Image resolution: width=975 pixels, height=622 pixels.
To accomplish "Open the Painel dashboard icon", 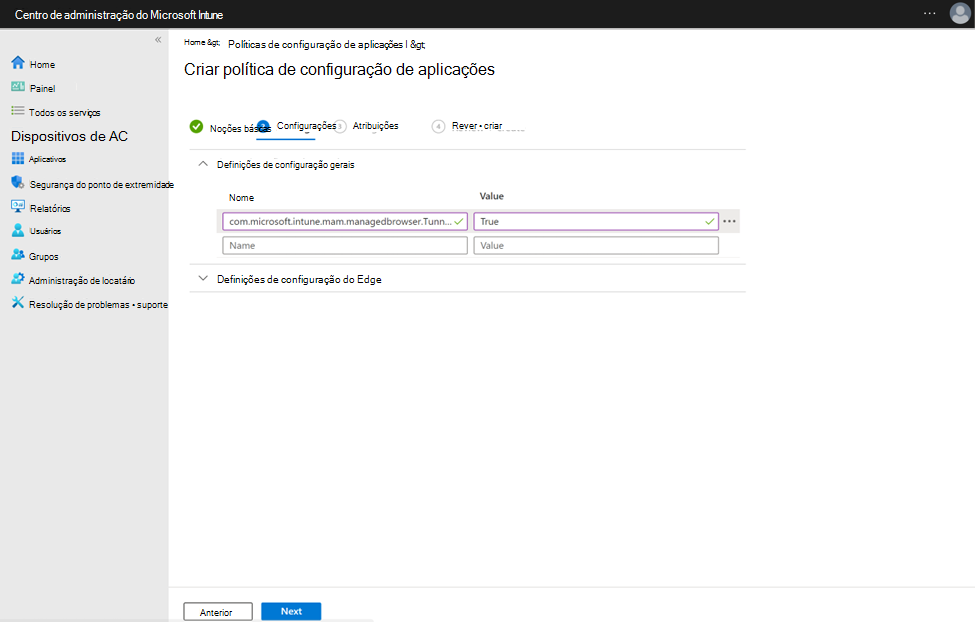I will coord(18,87).
